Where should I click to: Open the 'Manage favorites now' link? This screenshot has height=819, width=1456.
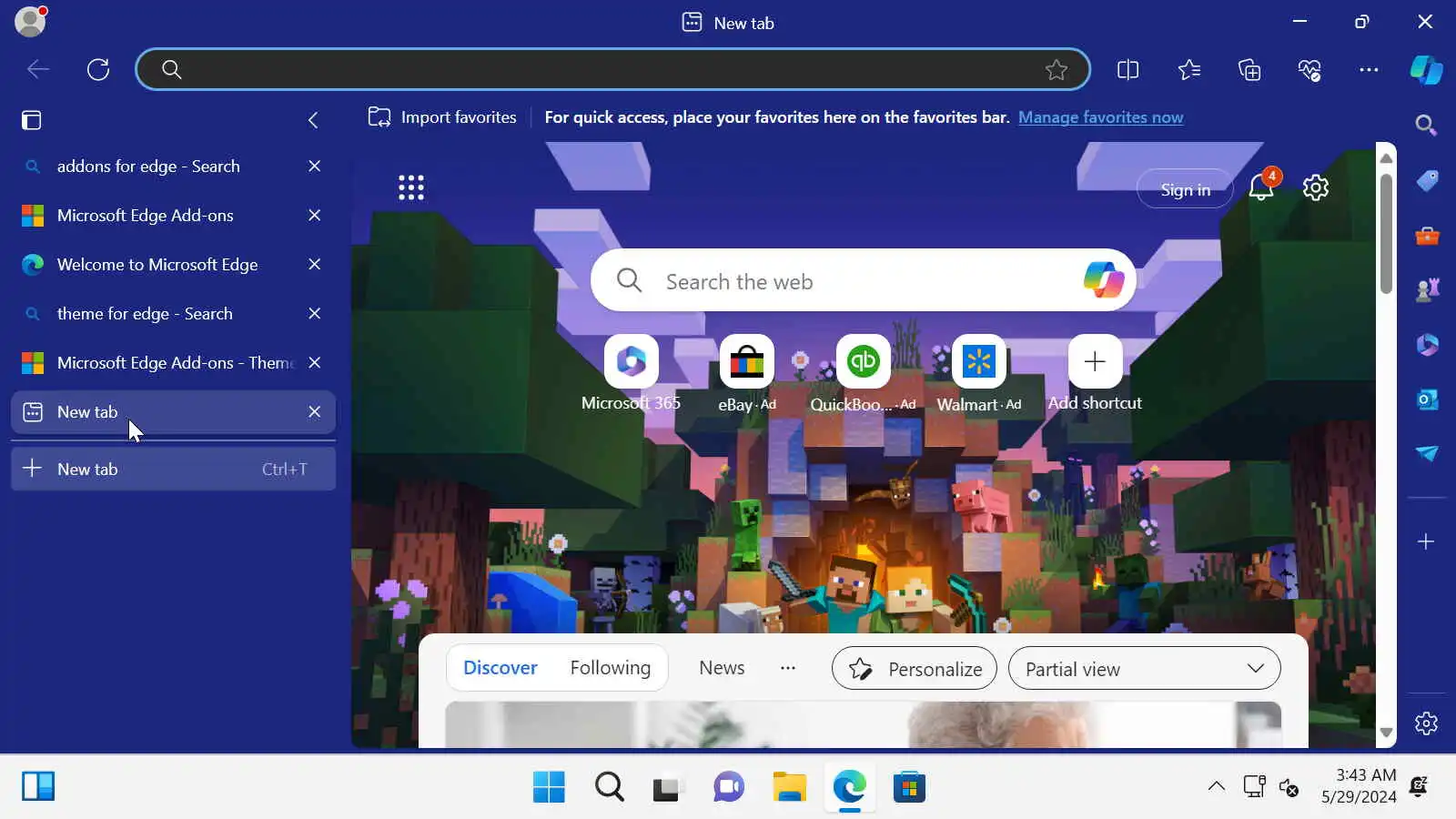[x=1100, y=117]
